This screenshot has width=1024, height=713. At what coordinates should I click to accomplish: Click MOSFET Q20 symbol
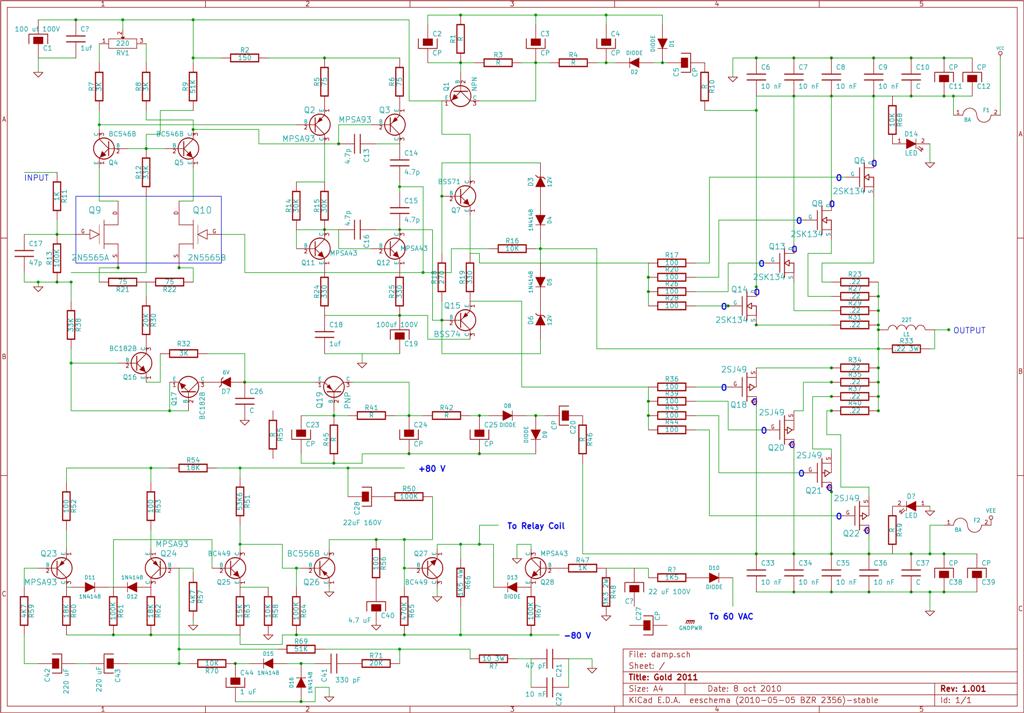(x=784, y=430)
